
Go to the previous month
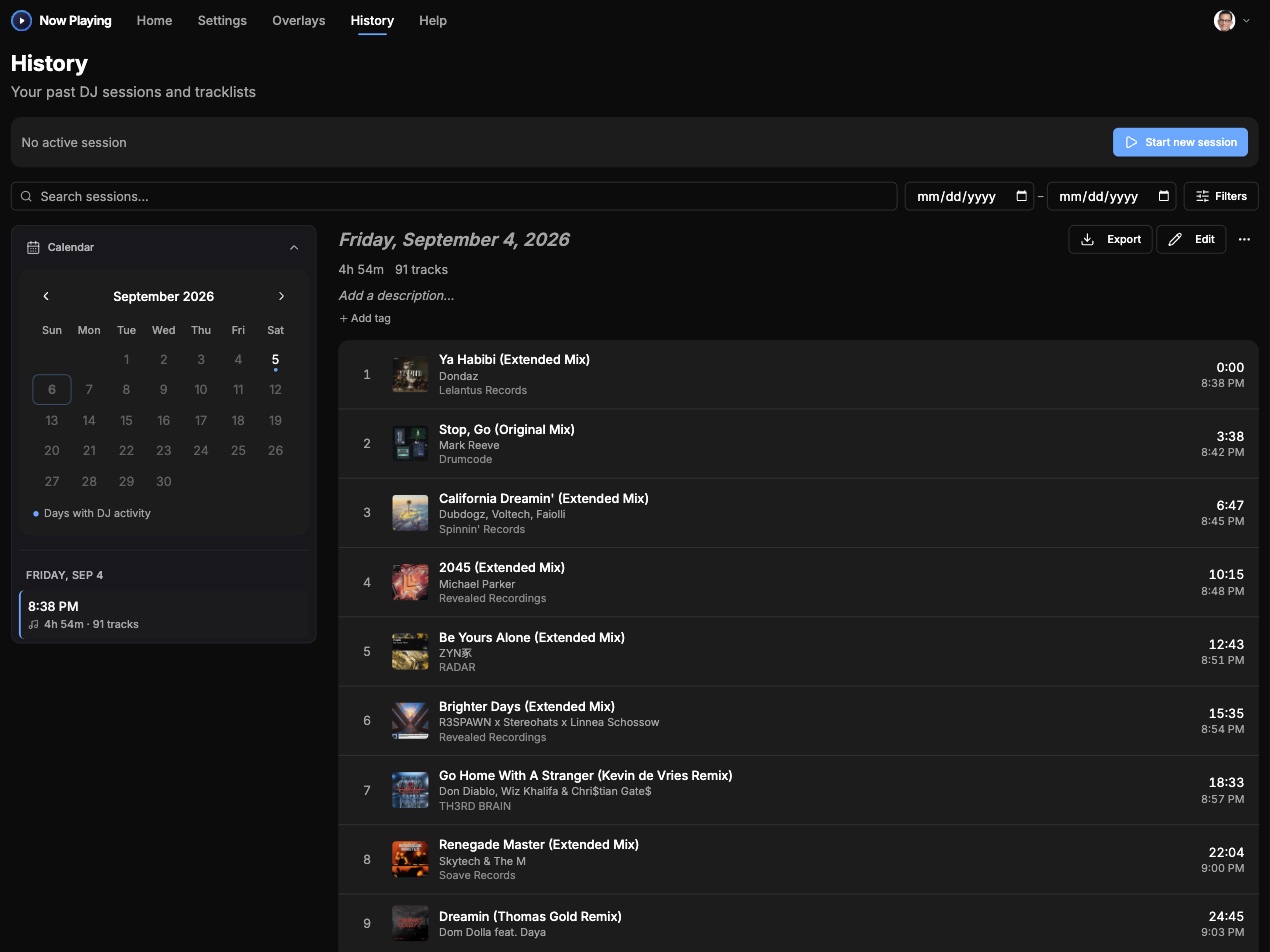(x=46, y=296)
